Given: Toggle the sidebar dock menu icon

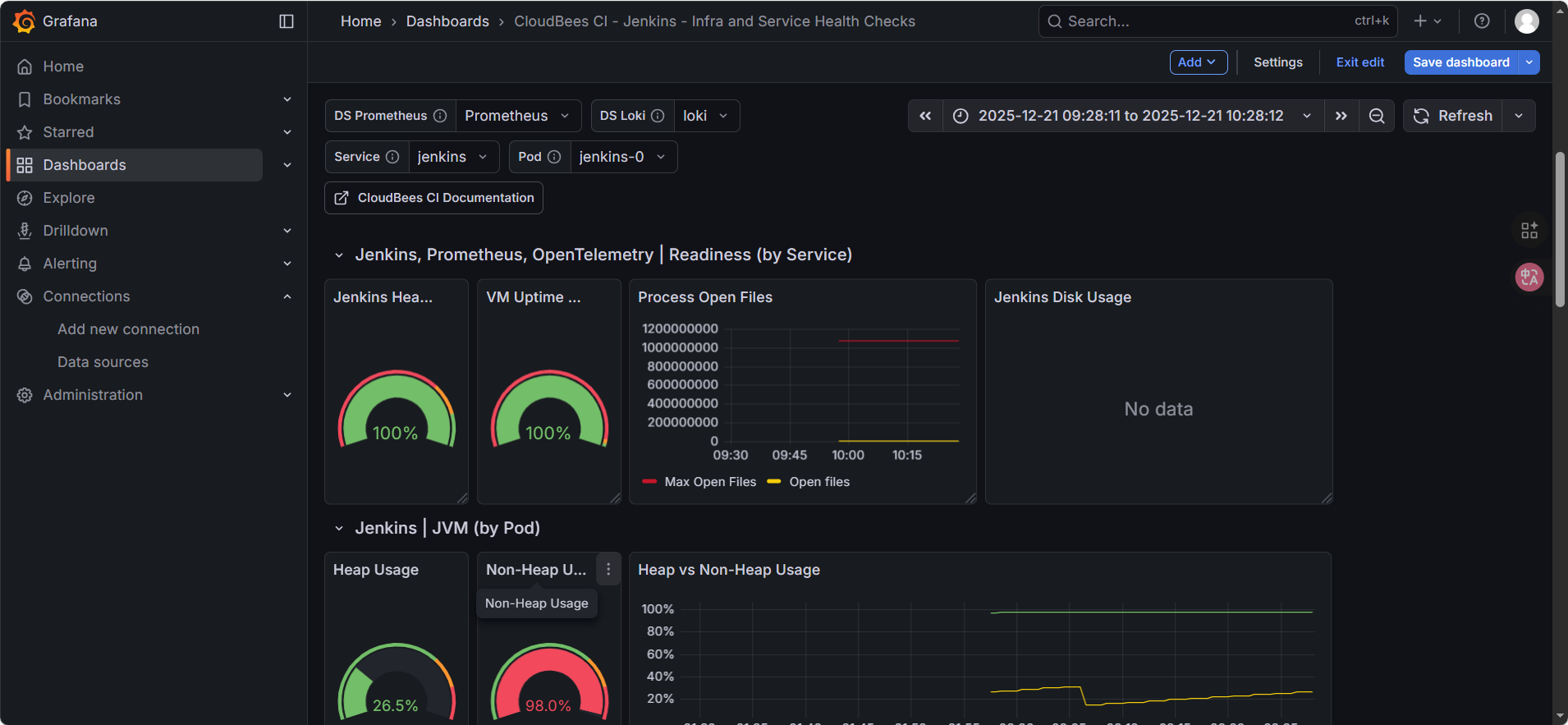Looking at the screenshot, I should pyautogui.click(x=287, y=21).
